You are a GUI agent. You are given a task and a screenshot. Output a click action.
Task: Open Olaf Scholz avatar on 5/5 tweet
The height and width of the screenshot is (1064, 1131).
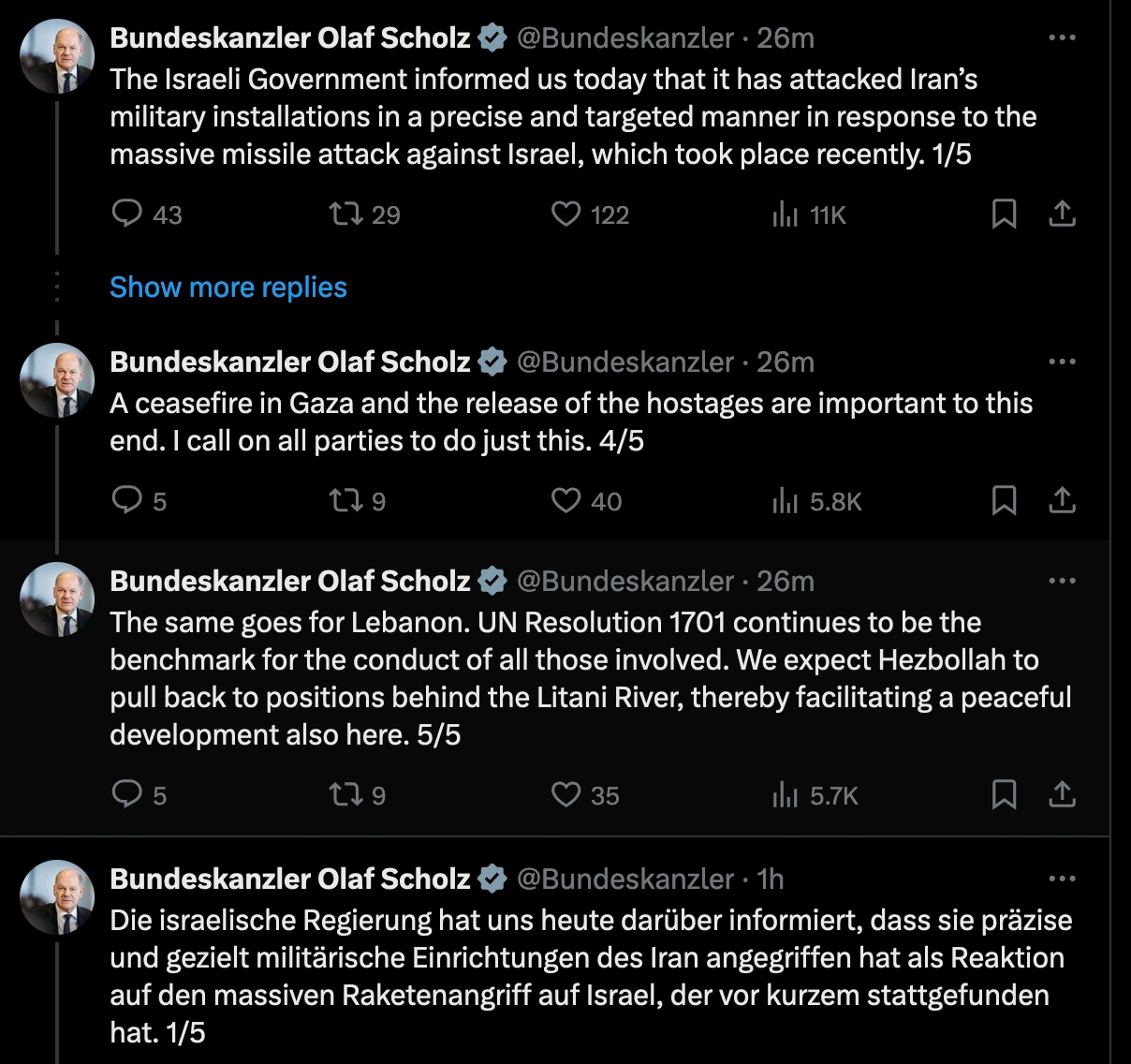click(57, 599)
